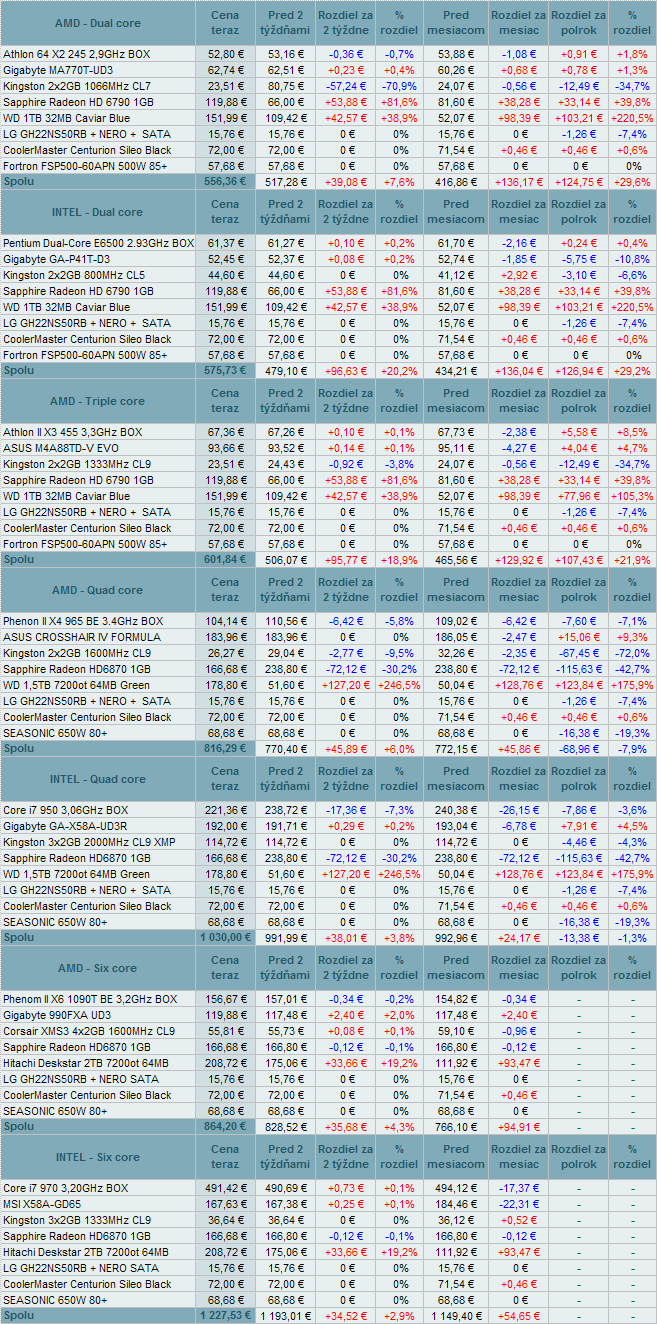657x1324 pixels.
Task: Click the current price cell 93,66 €
Action: (x=225, y=448)
